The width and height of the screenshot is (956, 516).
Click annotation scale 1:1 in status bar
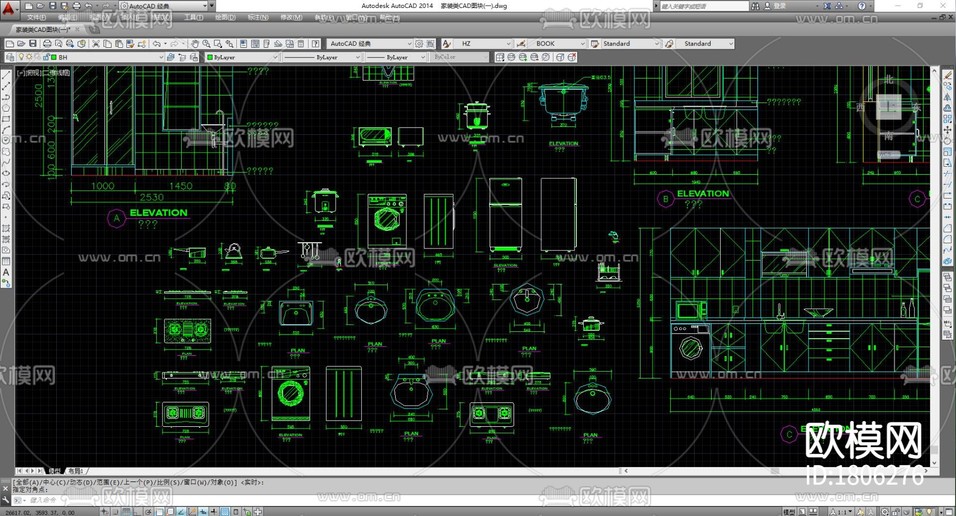[842, 512]
